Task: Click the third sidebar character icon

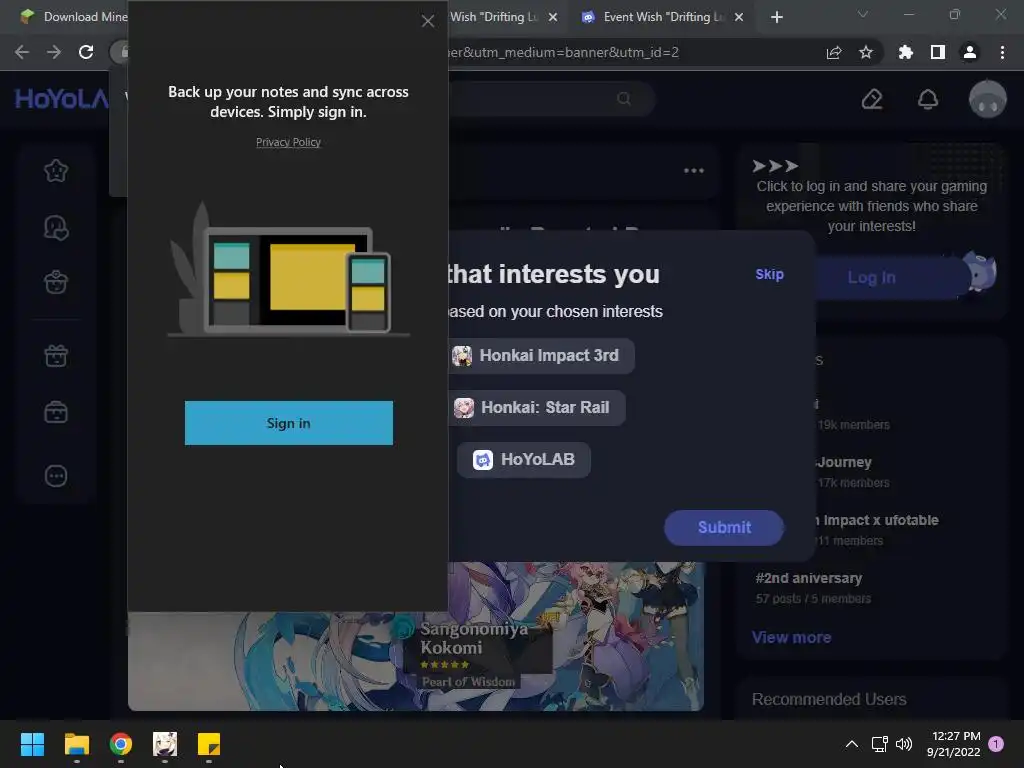Action: coord(56,282)
